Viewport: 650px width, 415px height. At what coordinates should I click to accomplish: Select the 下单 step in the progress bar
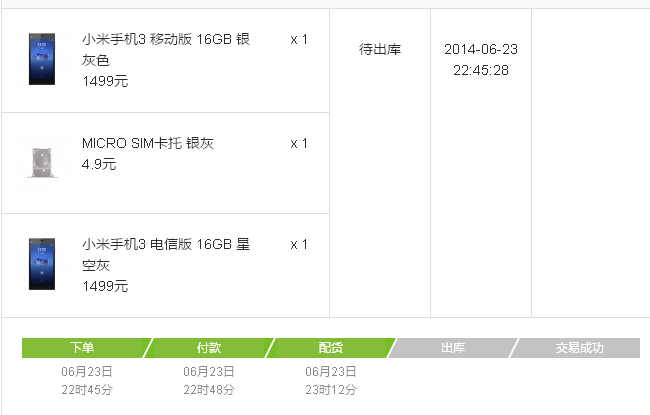coord(83,348)
